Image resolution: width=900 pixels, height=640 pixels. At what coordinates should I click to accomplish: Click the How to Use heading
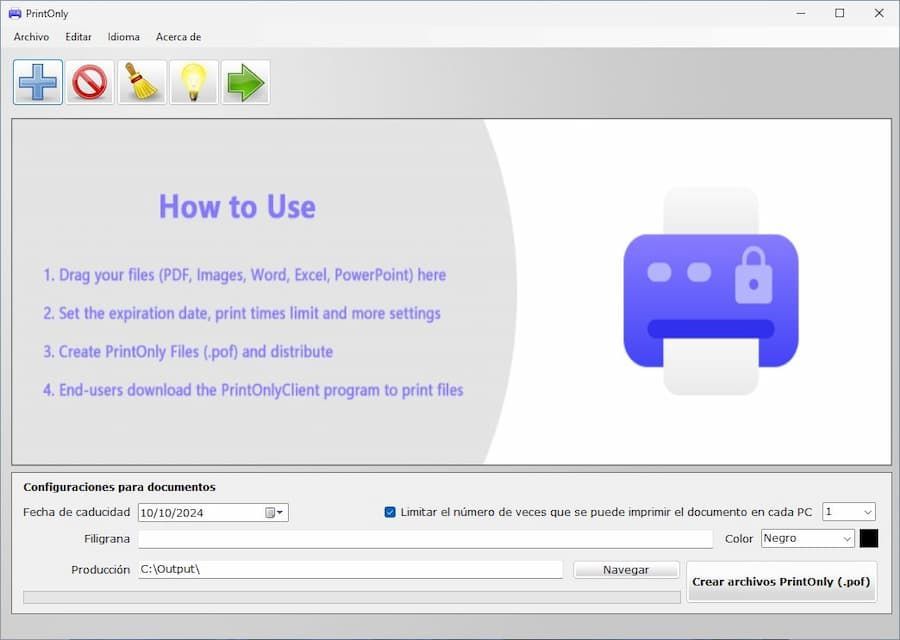pos(237,207)
